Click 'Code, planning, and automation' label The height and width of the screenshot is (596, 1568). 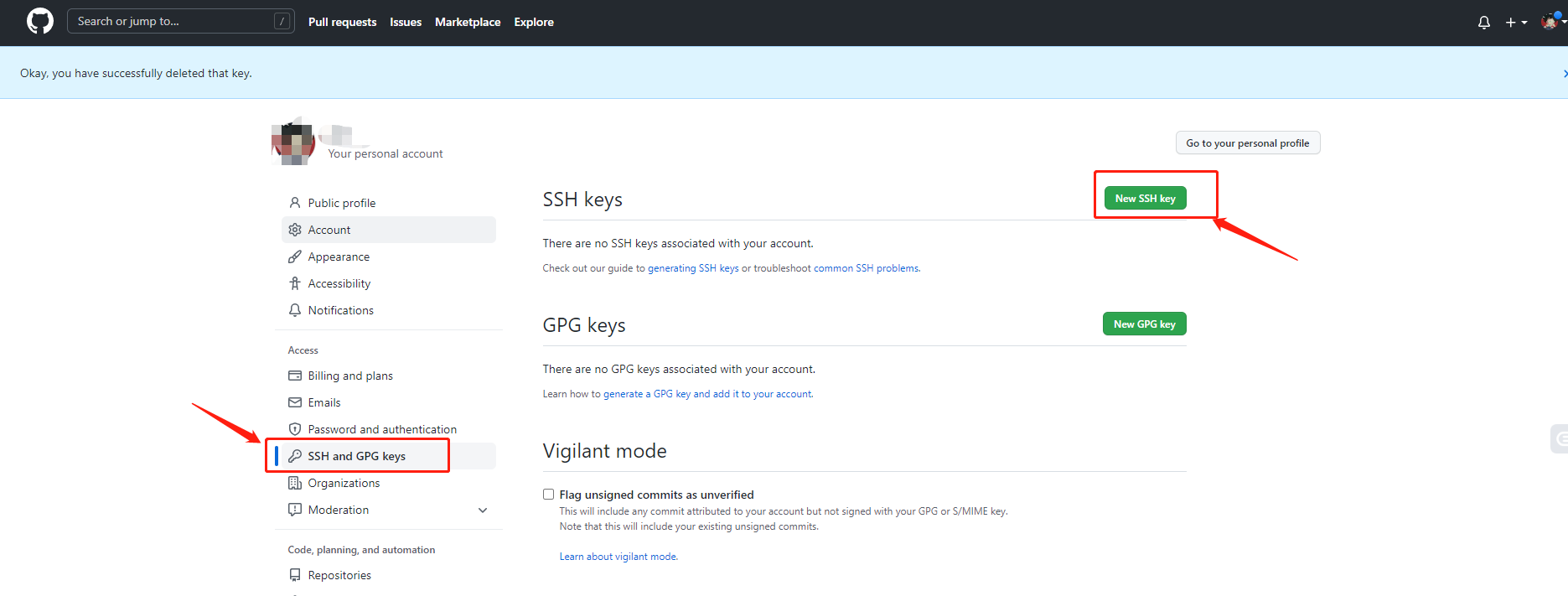pos(361,550)
